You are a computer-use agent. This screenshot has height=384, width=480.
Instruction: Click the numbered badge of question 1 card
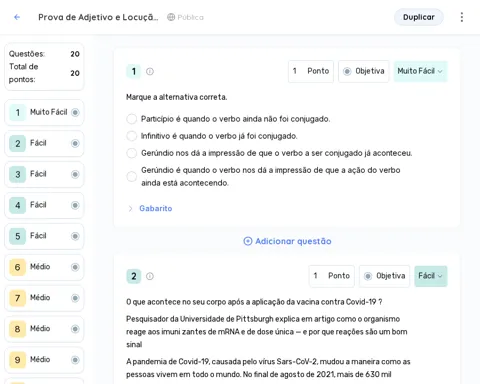click(134, 71)
